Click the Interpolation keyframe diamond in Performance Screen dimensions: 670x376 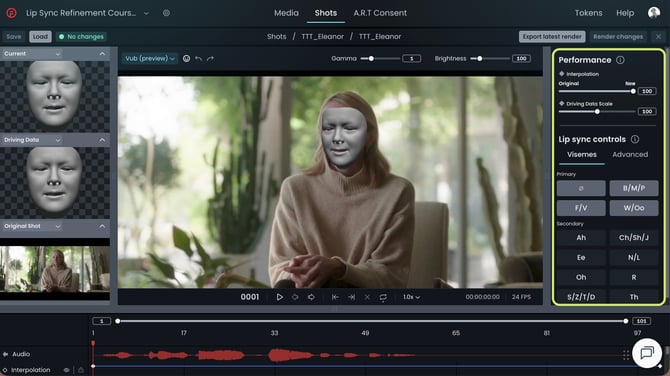(x=561, y=74)
